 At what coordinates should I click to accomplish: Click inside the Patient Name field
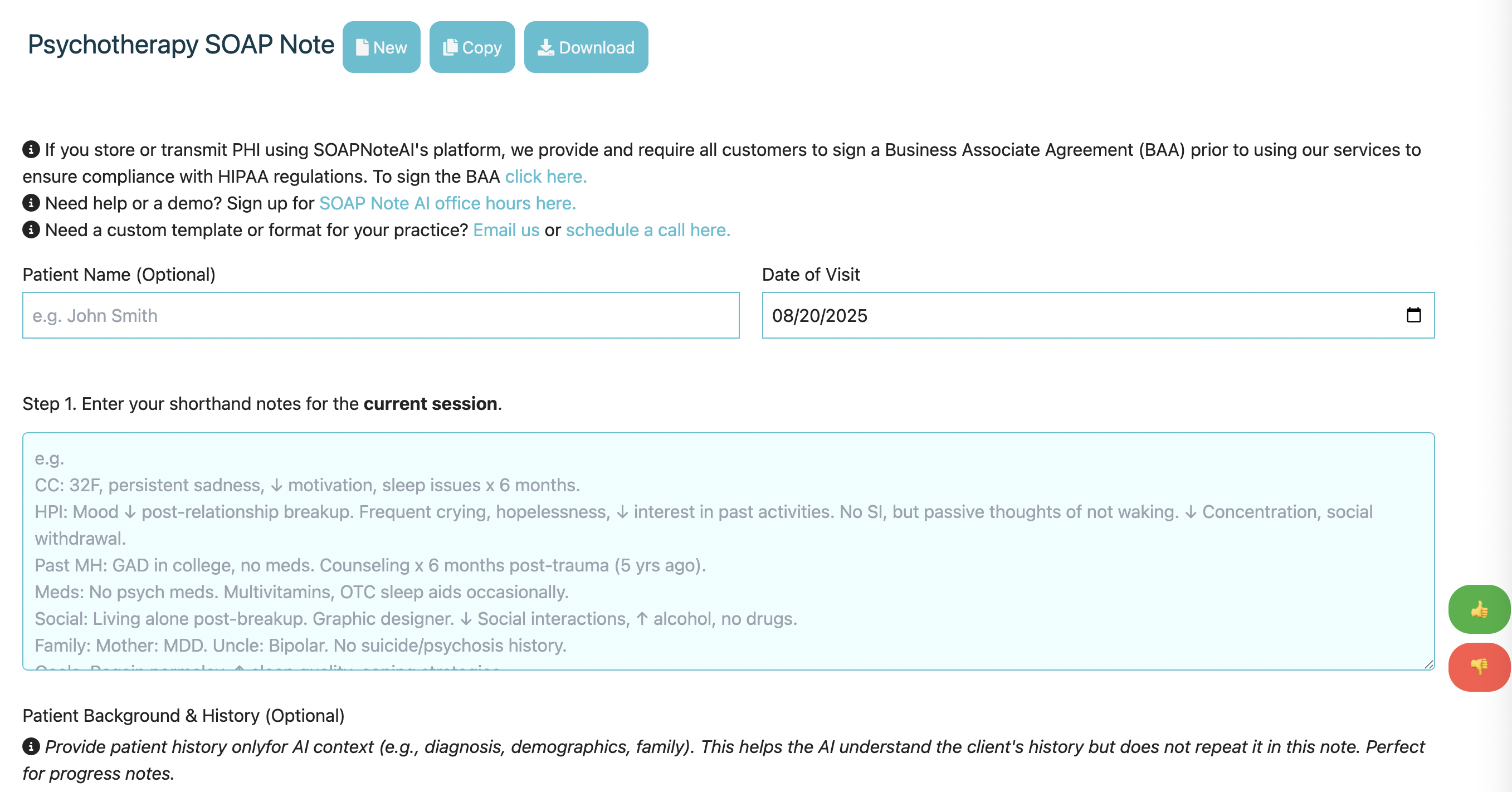(381, 315)
